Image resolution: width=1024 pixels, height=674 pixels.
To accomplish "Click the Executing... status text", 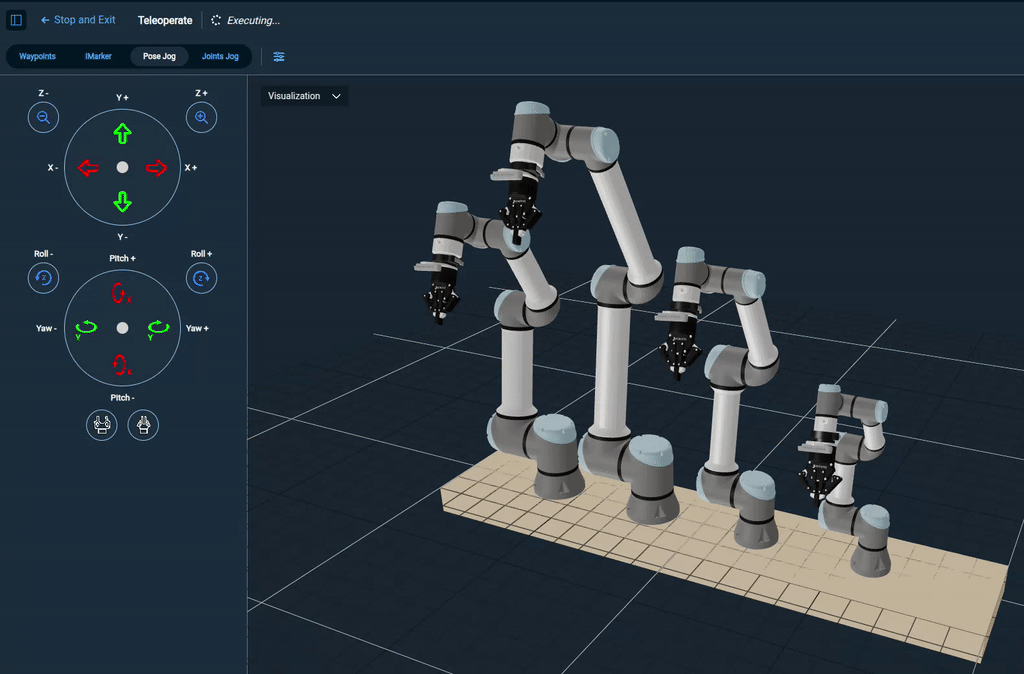I will [x=253, y=21].
